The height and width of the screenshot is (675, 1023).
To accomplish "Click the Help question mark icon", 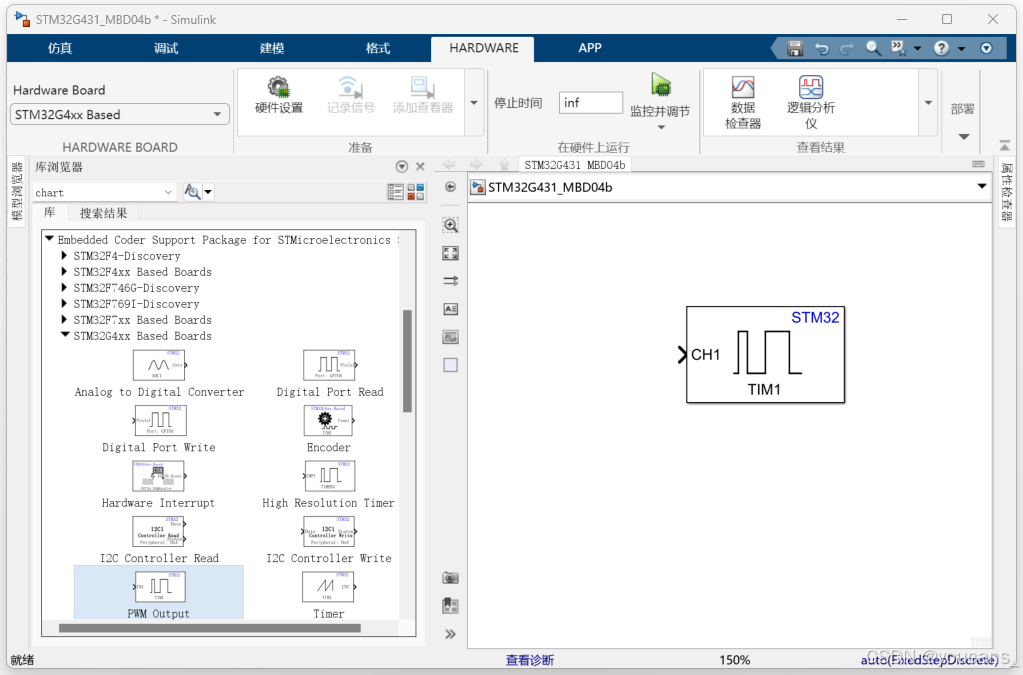I will pyautogui.click(x=941, y=48).
